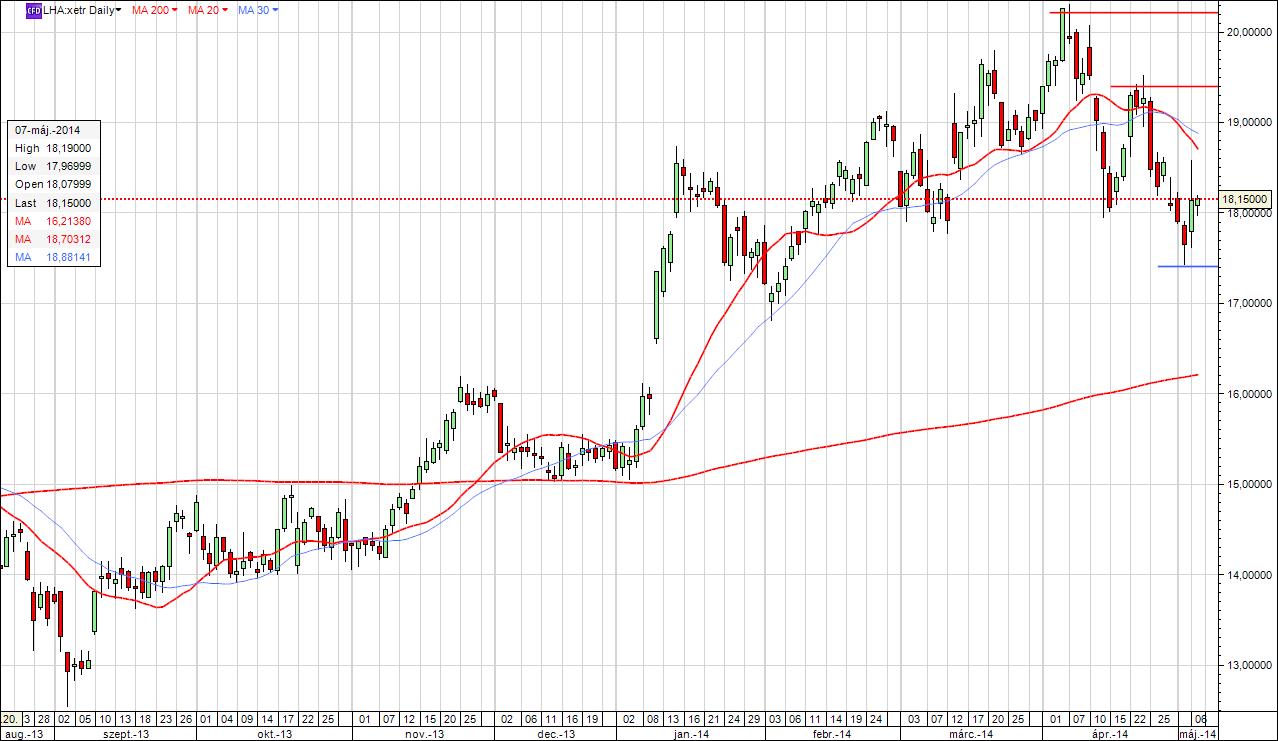The width and height of the screenshot is (1278, 741).
Task: Click the szept.-13 month label
Action: click(124, 734)
